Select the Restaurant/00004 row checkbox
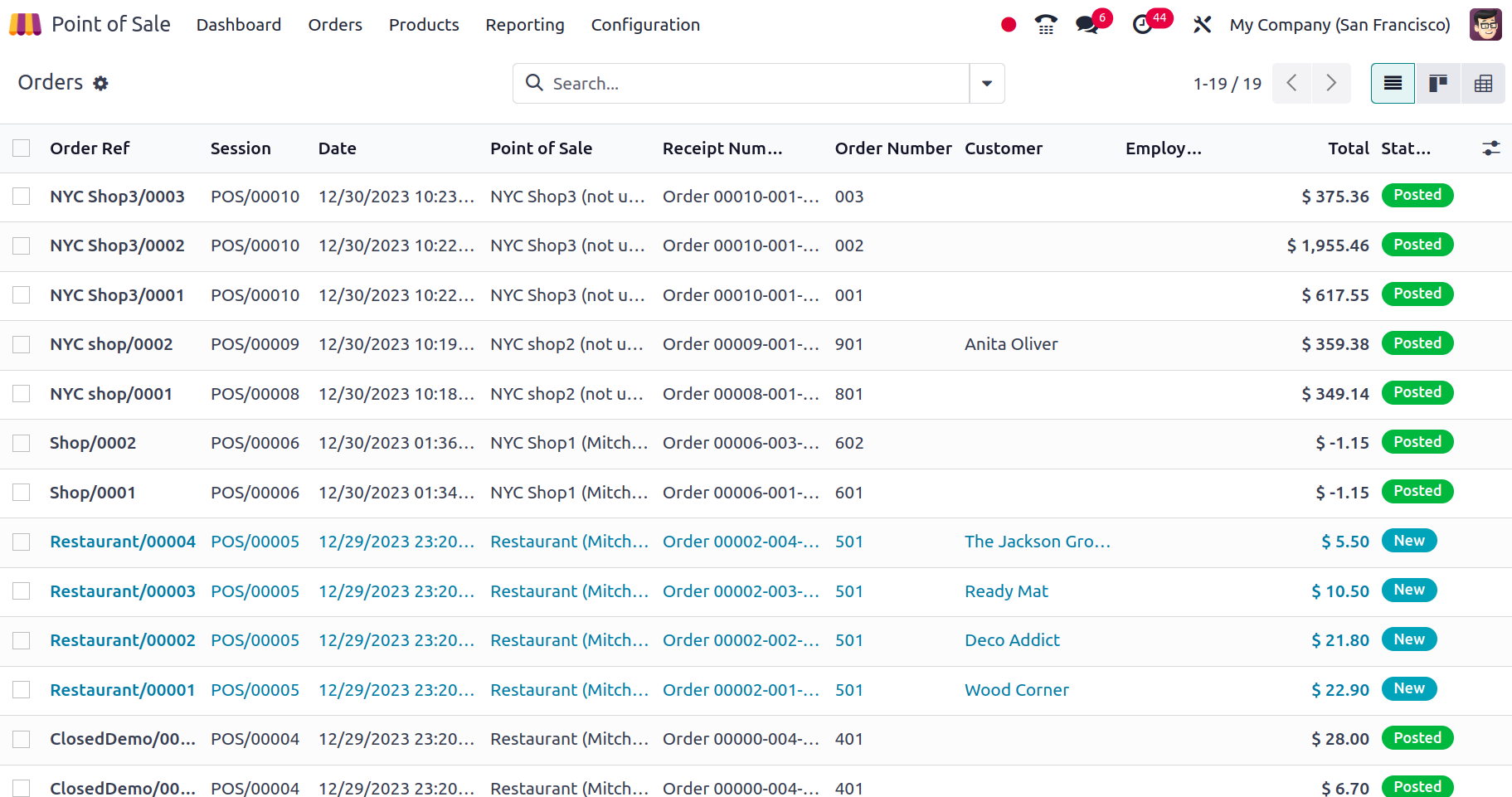The height and width of the screenshot is (797, 1512). 22,542
